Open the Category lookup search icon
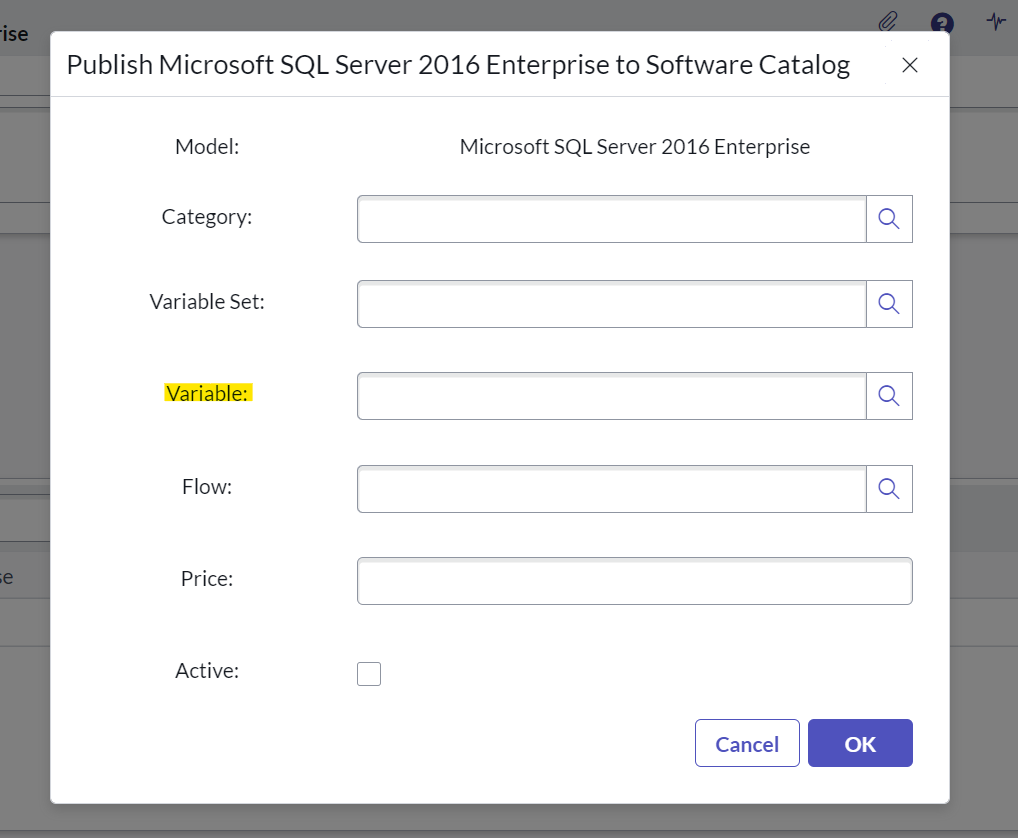 coord(889,219)
